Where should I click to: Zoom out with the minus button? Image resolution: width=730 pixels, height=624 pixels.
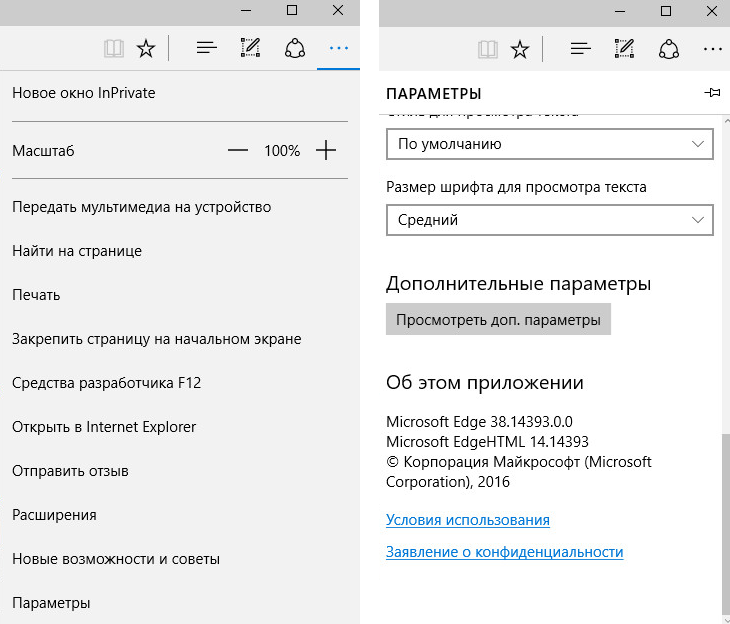(237, 151)
